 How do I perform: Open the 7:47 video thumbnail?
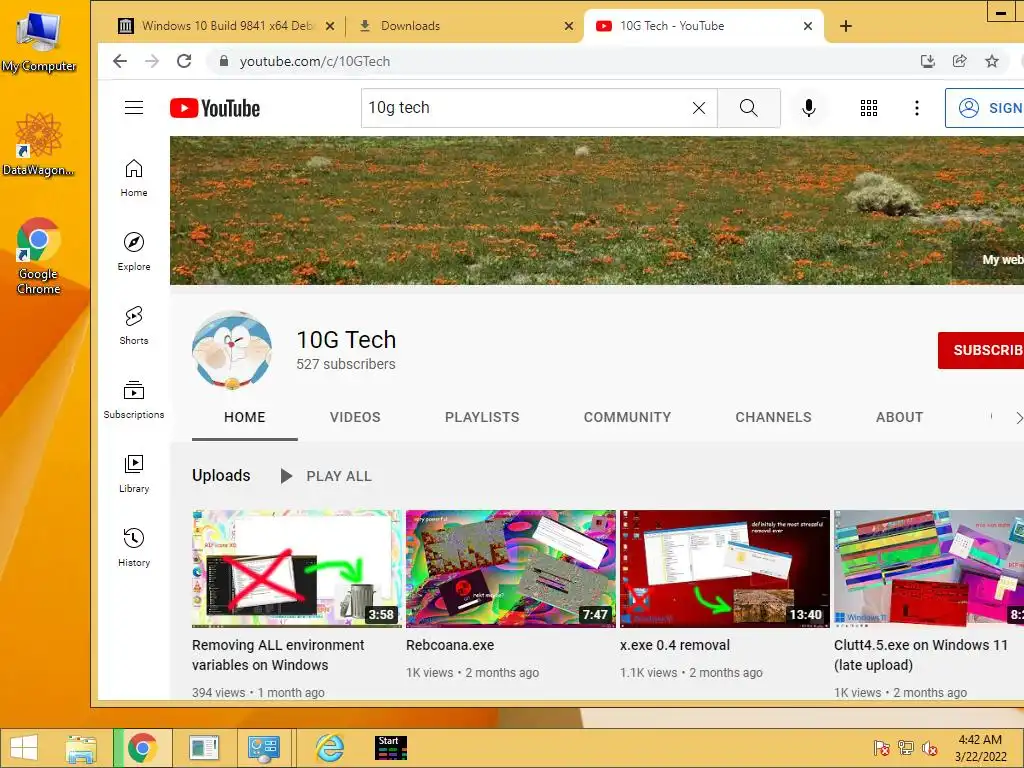point(511,569)
